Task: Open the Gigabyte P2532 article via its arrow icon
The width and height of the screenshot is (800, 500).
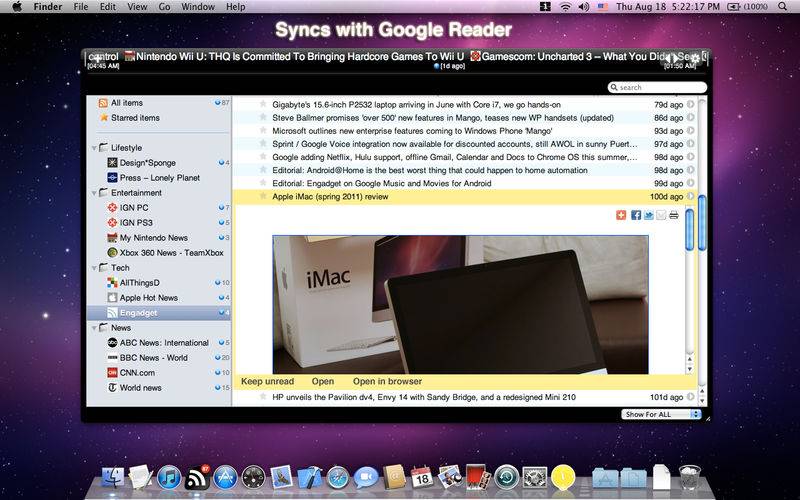Action: [690, 105]
